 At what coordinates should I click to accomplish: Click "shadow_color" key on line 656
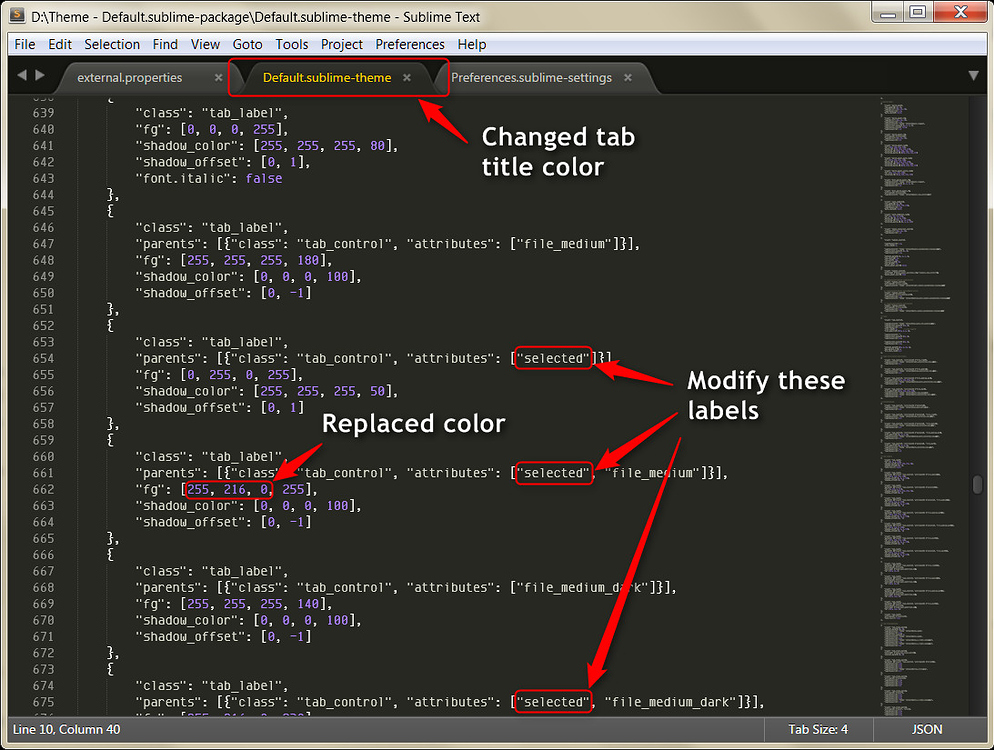[188, 391]
